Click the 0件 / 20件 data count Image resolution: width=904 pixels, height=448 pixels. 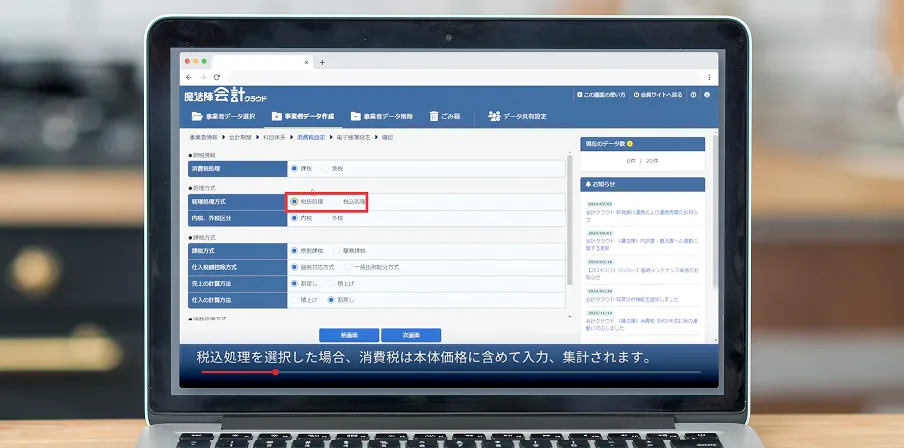[642, 161]
